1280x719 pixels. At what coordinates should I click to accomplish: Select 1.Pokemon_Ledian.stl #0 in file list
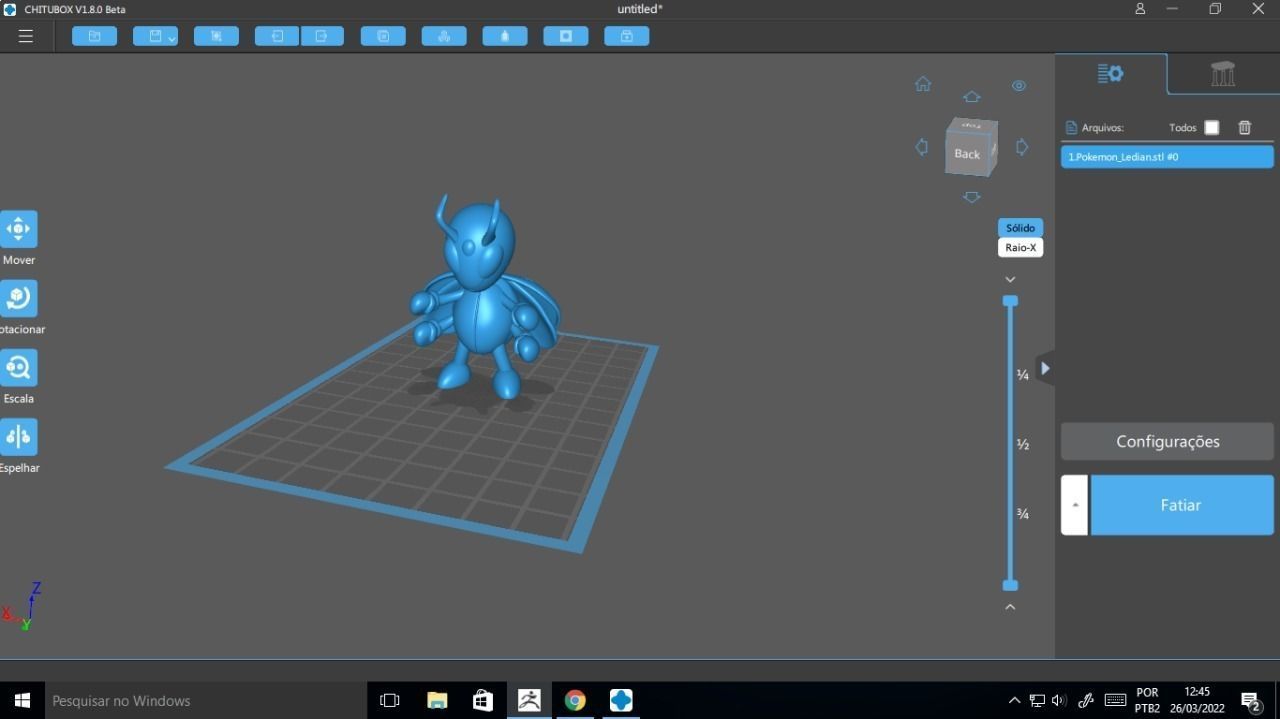click(1167, 157)
